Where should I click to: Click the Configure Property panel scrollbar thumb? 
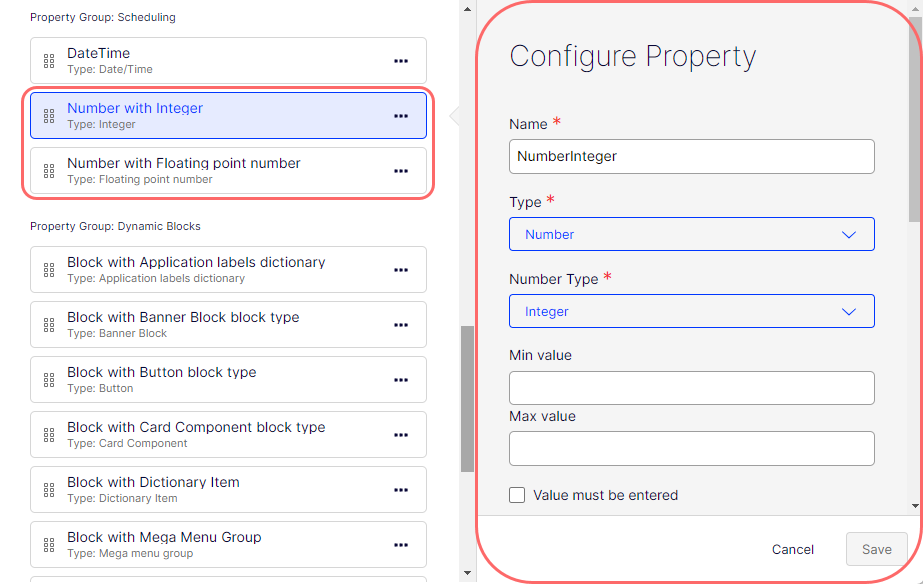coord(915,120)
